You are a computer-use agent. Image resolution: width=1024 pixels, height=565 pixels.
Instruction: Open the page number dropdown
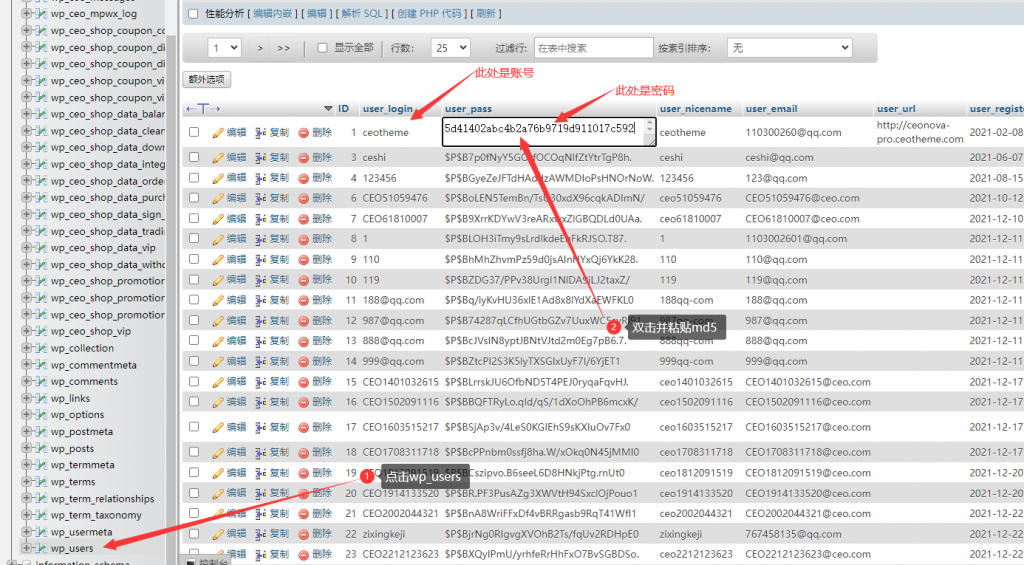(224, 48)
